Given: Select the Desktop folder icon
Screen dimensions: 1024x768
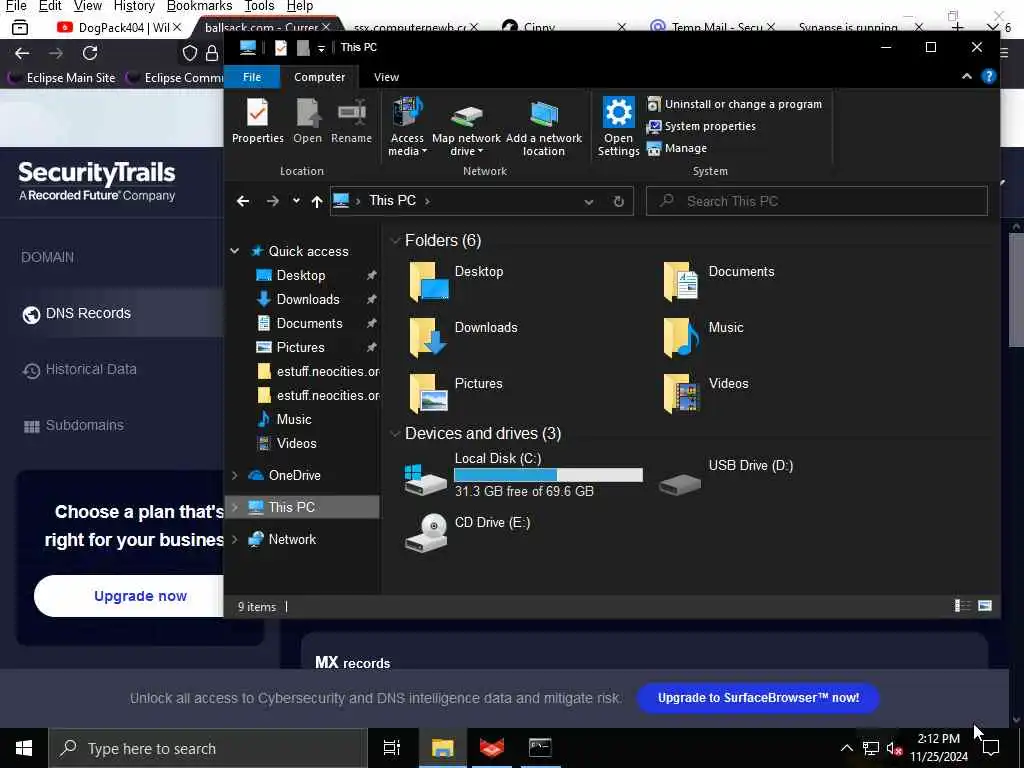Looking at the screenshot, I should pos(428,282).
